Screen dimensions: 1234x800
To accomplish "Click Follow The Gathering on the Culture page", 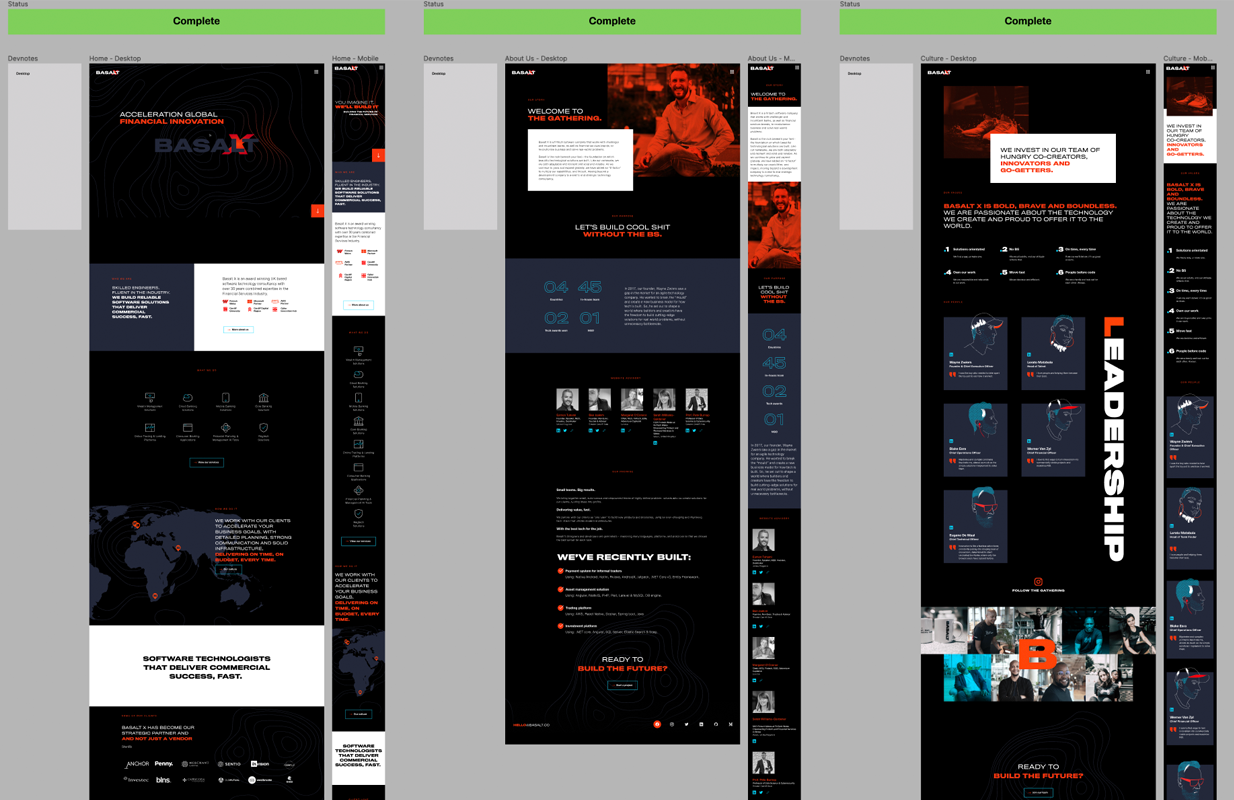I will click(1038, 590).
